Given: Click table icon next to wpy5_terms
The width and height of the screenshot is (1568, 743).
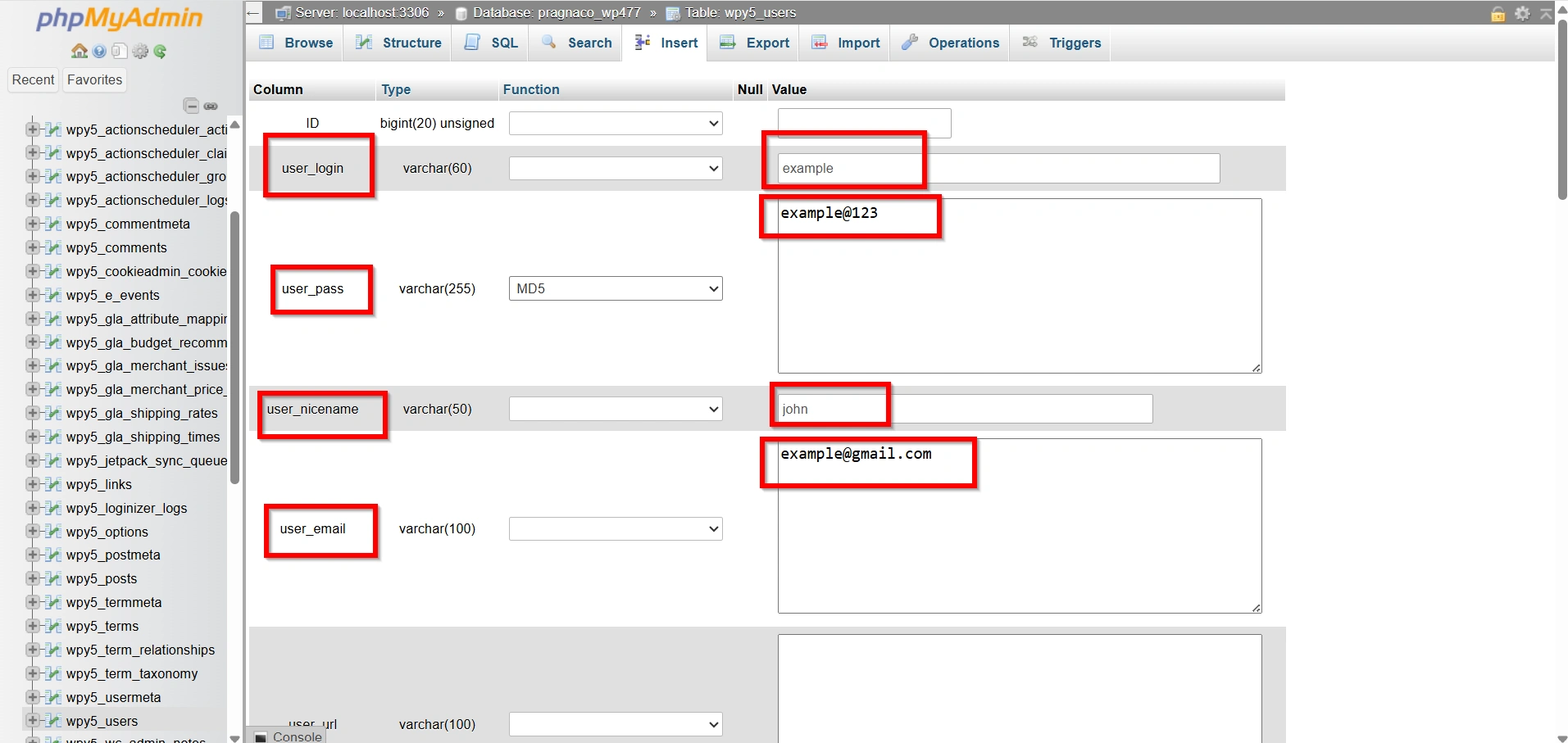Looking at the screenshot, I should [x=53, y=626].
